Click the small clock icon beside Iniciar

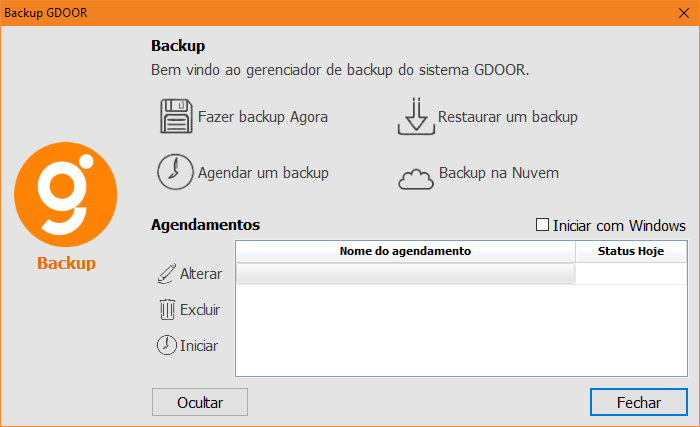(166, 346)
